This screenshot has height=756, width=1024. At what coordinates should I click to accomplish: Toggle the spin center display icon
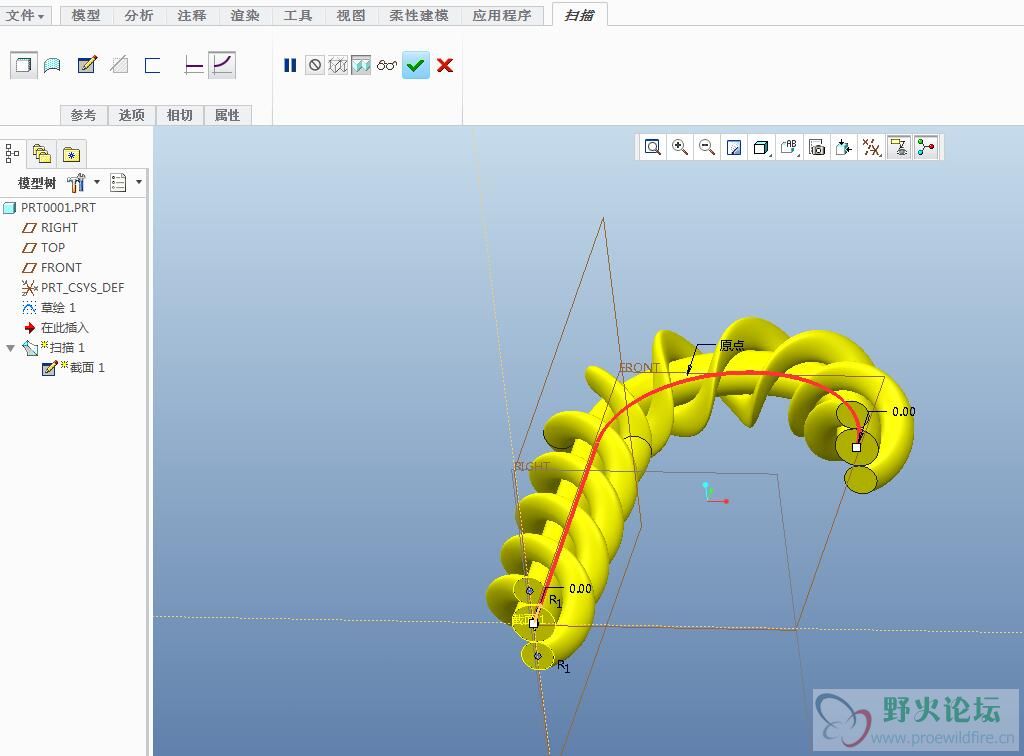tap(926, 148)
